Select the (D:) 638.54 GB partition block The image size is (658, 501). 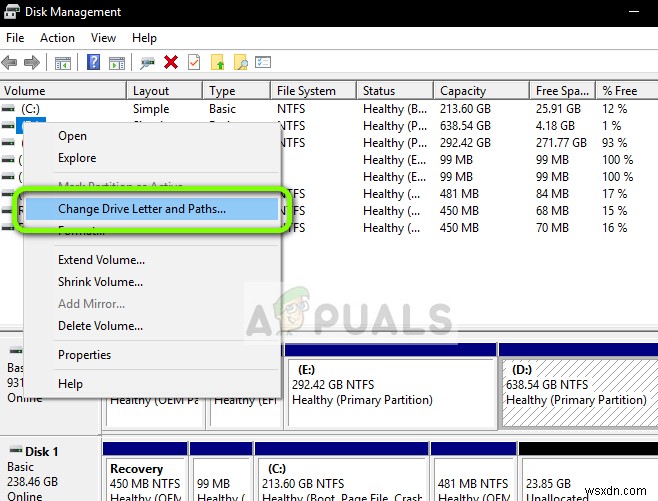[x=579, y=387]
